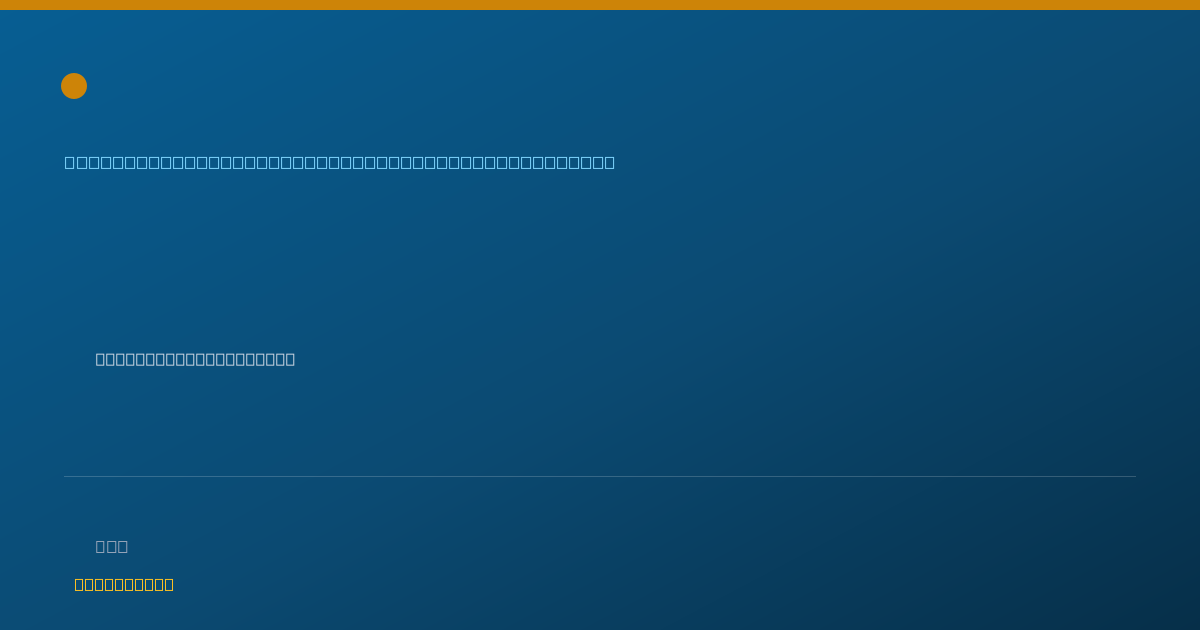Click the yellow text link at bottom
This screenshot has width=1200, height=630.
coord(124,584)
